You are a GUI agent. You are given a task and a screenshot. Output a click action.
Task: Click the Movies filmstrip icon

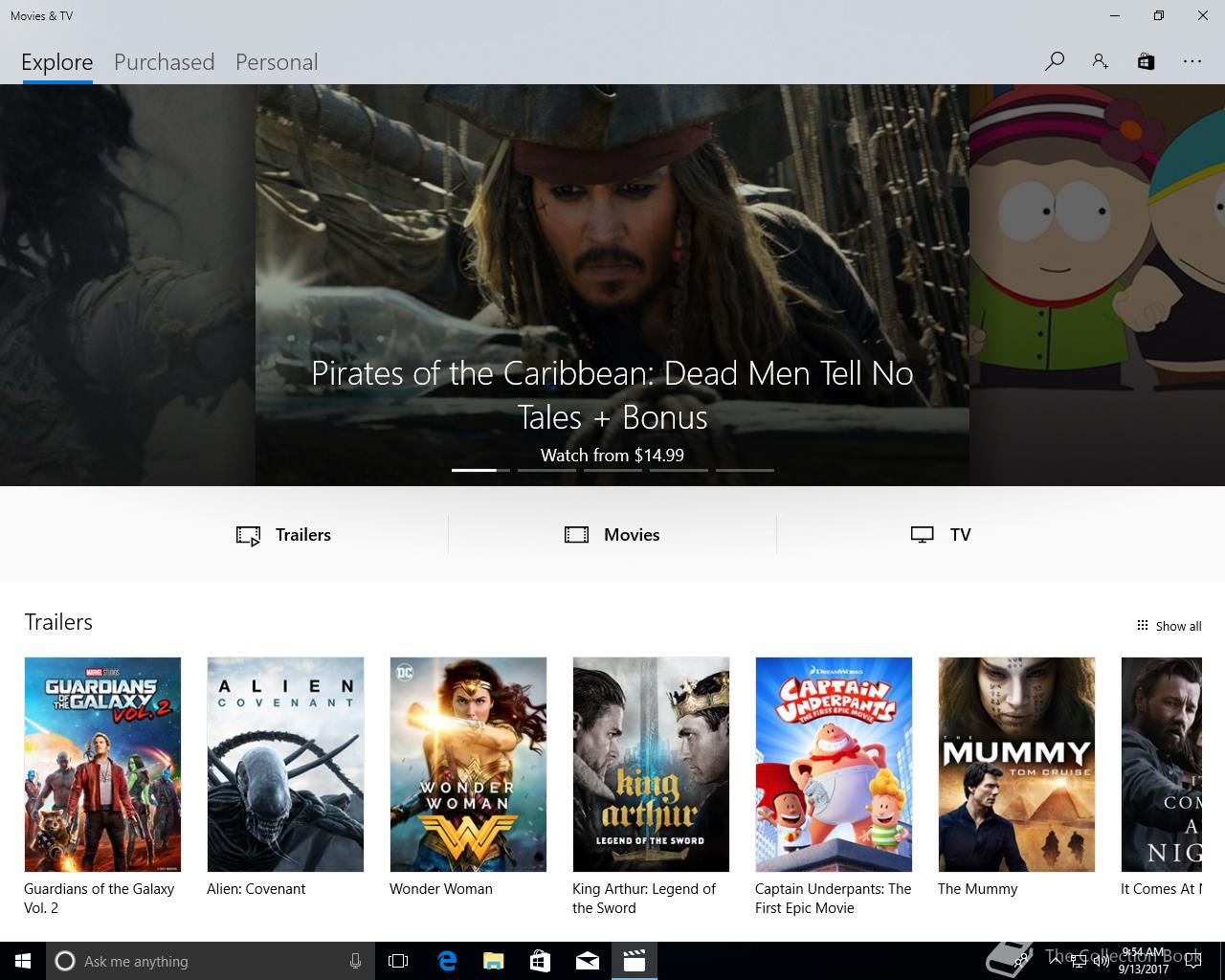point(576,535)
